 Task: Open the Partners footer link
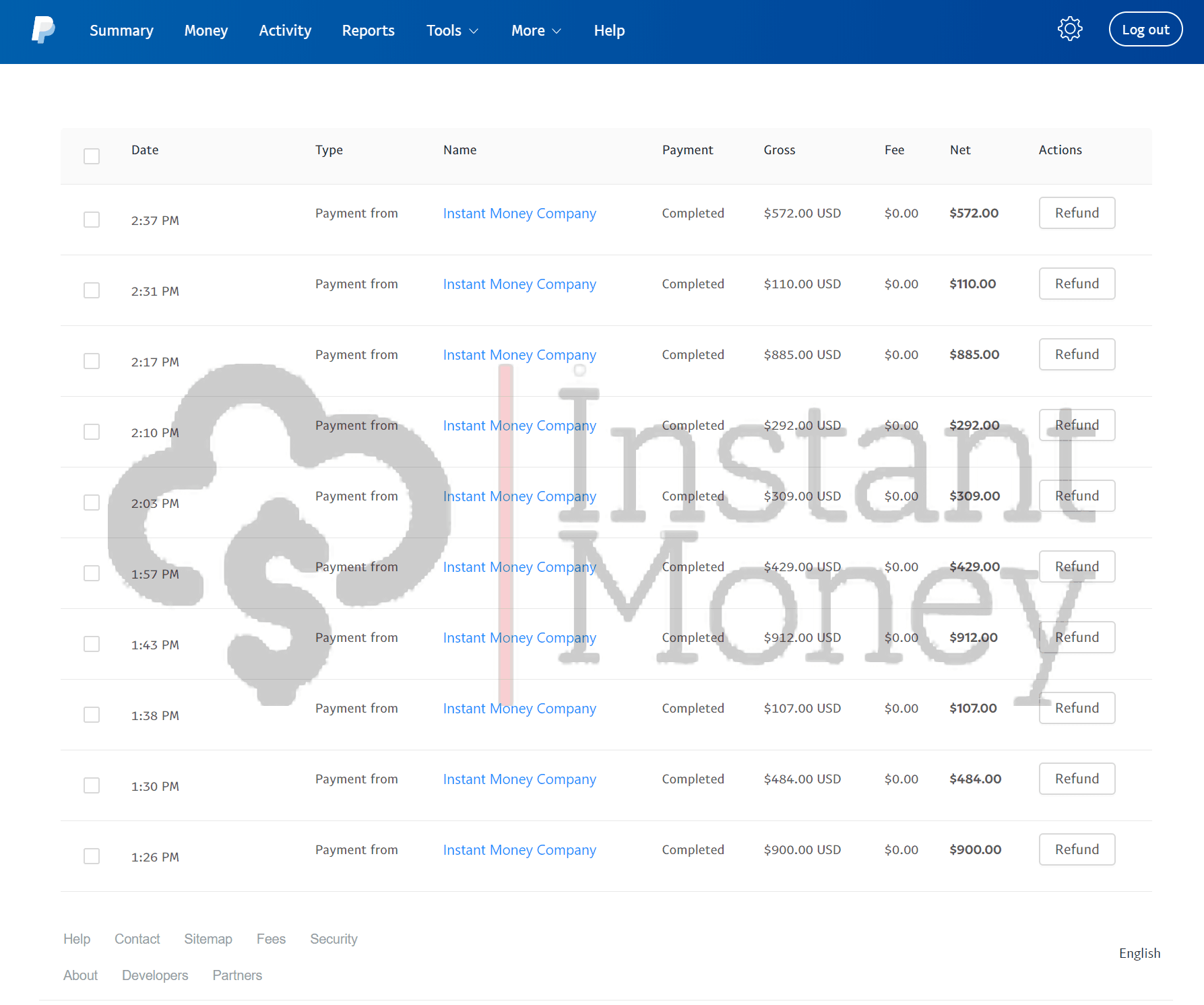coord(237,975)
